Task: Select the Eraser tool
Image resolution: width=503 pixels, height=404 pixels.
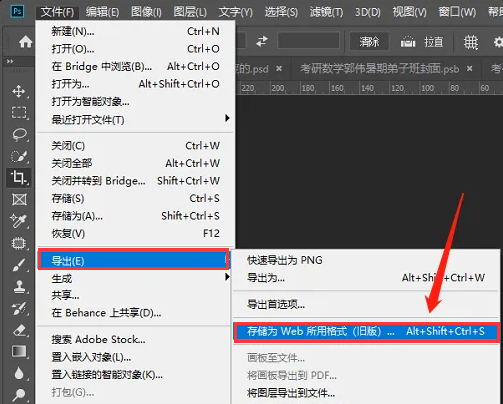Action: pos(19,330)
